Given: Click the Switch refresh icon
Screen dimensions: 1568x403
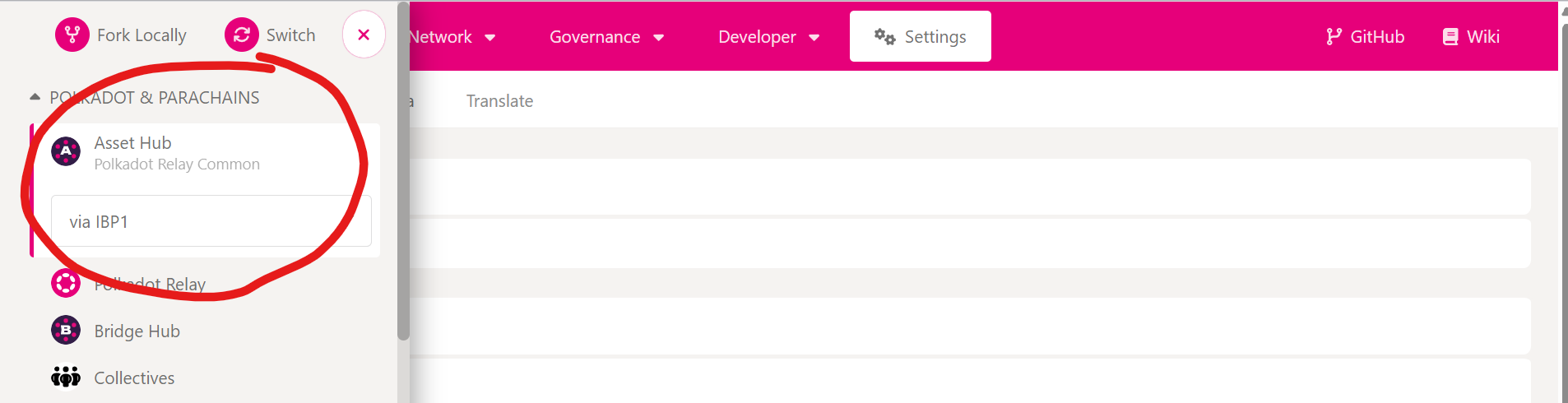Looking at the screenshot, I should click(242, 35).
